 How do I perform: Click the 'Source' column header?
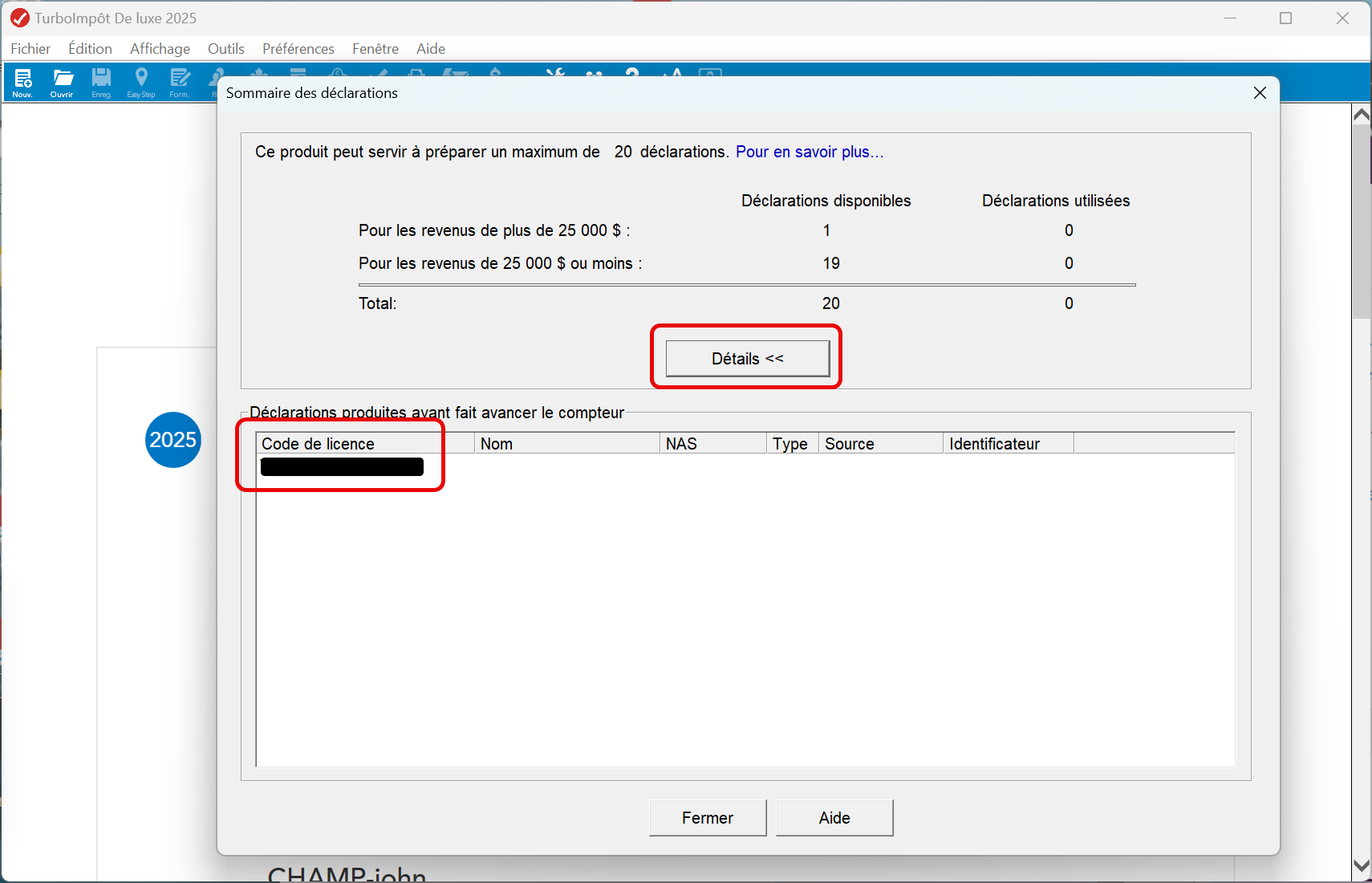tap(881, 444)
